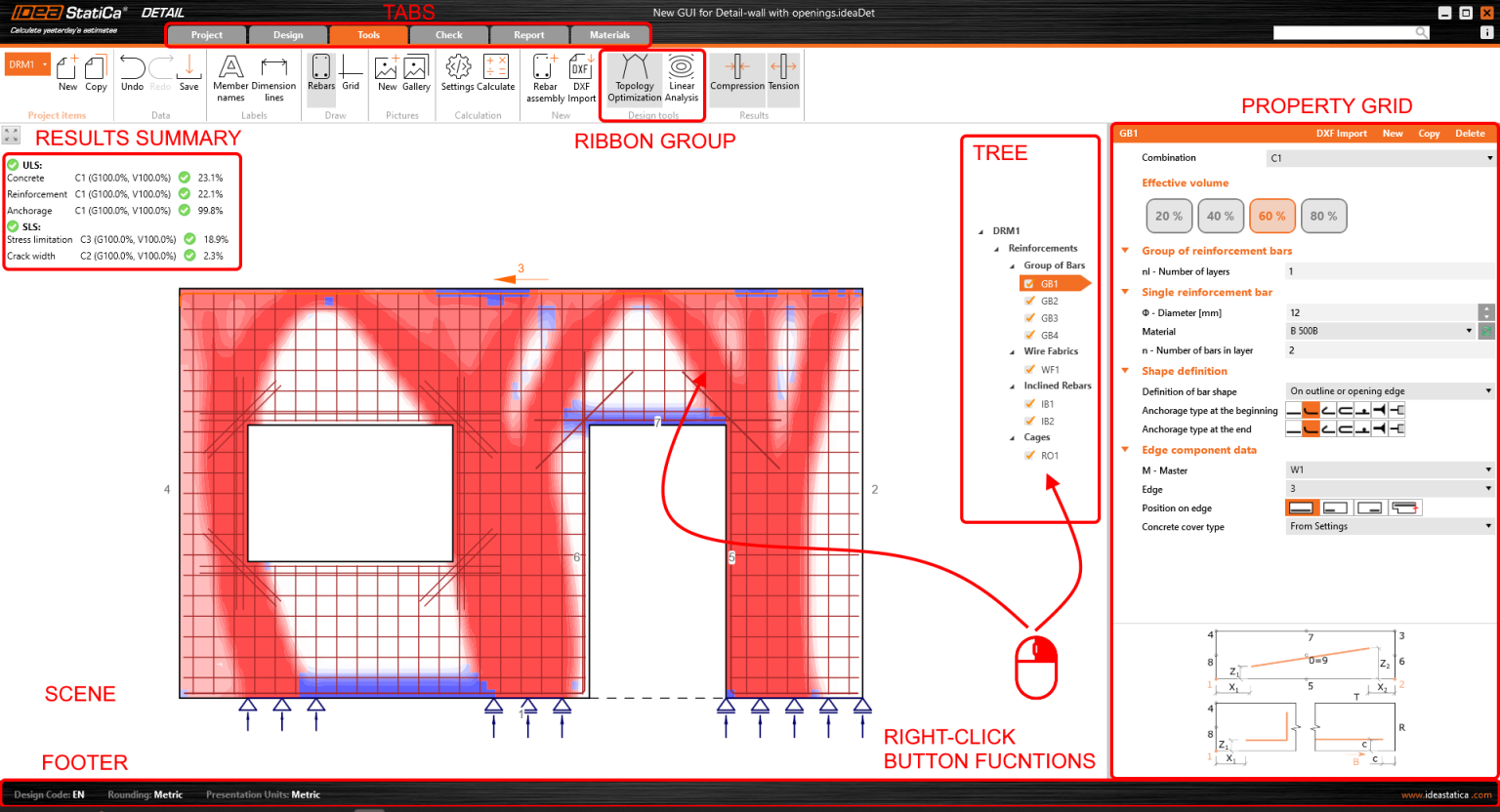
Task: Select 80% effective volume
Action: pyautogui.click(x=1324, y=217)
